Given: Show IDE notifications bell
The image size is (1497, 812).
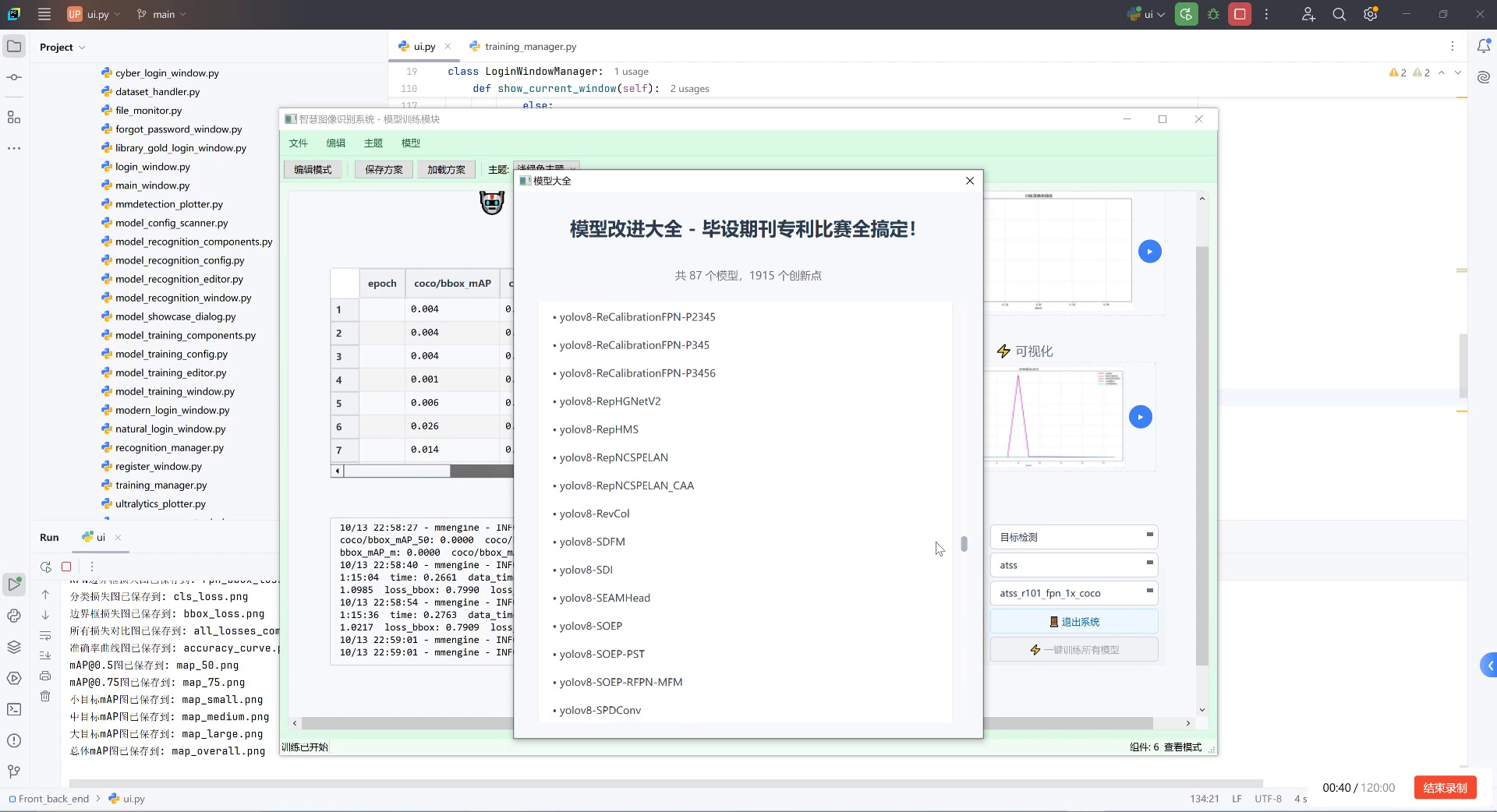Looking at the screenshot, I should 1483,47.
